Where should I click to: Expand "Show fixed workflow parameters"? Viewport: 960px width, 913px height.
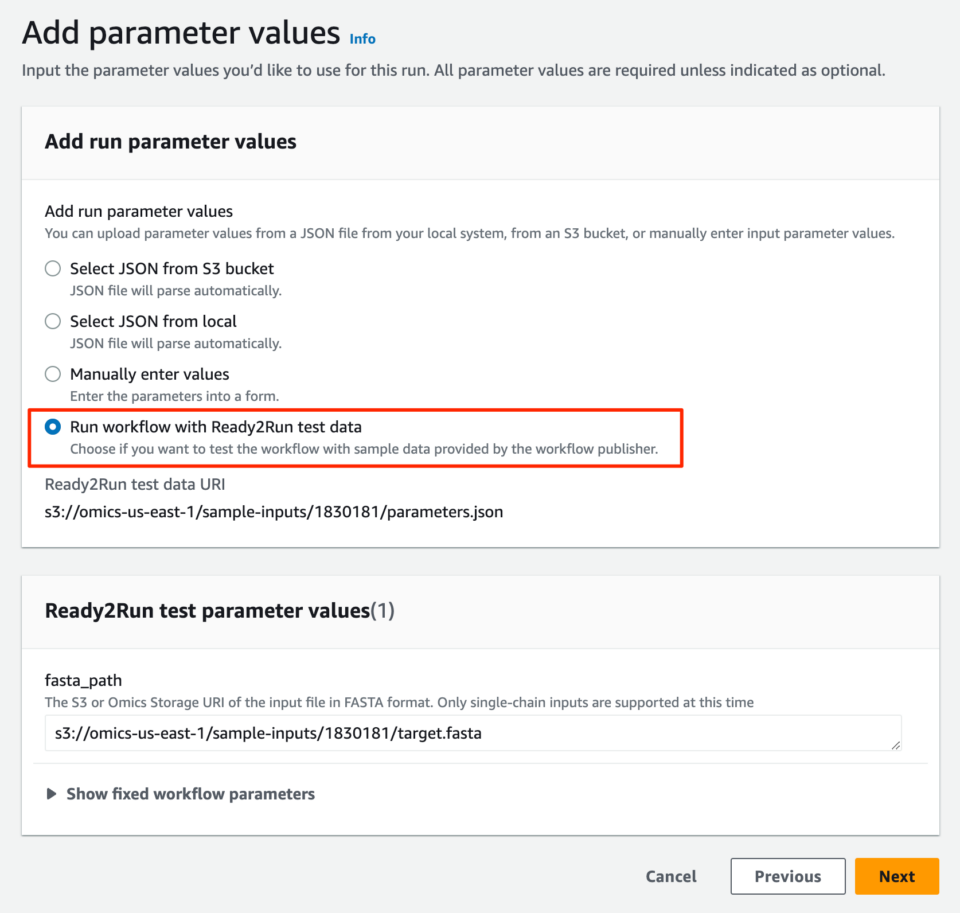[190, 793]
